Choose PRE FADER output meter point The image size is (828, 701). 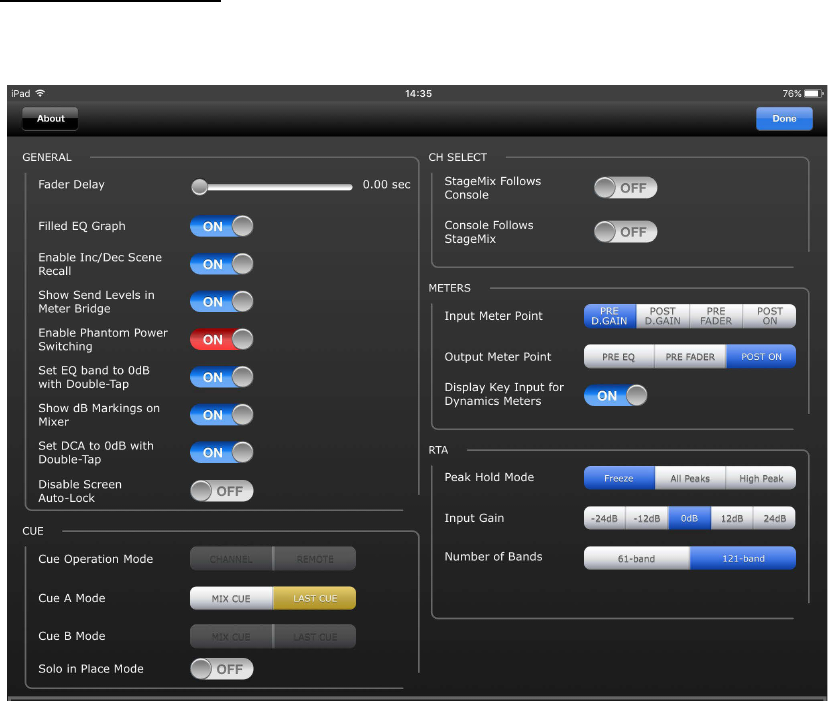690,357
